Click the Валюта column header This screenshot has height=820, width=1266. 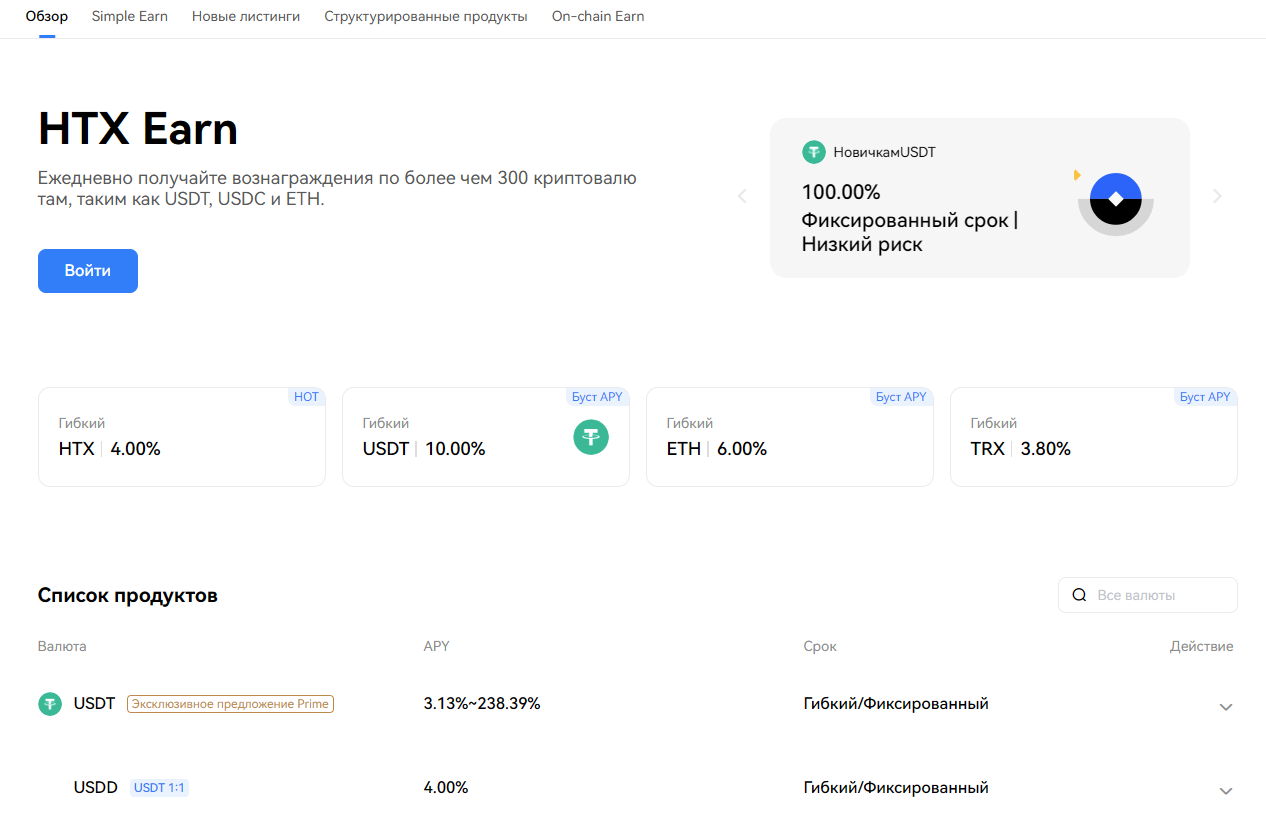[62, 646]
